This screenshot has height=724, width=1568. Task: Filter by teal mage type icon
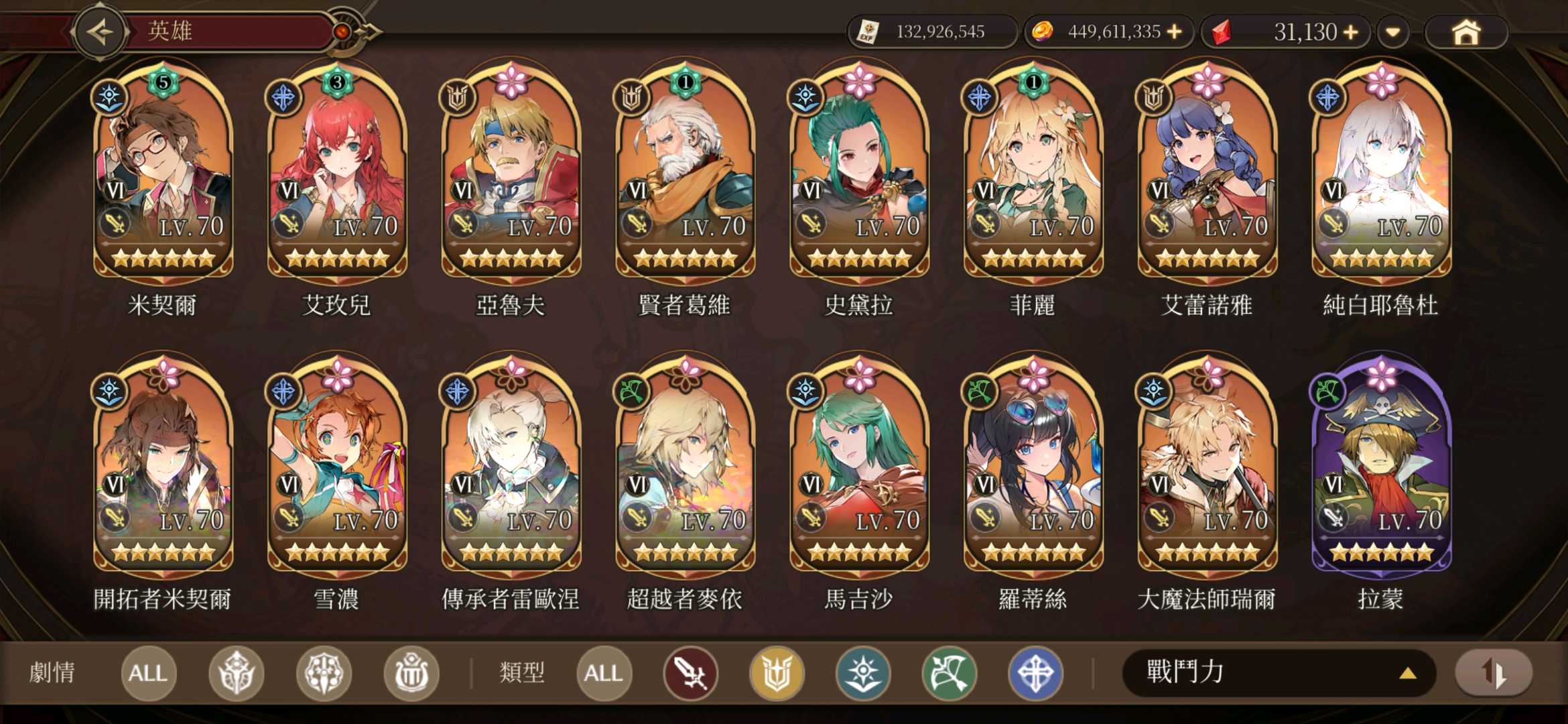click(x=863, y=673)
